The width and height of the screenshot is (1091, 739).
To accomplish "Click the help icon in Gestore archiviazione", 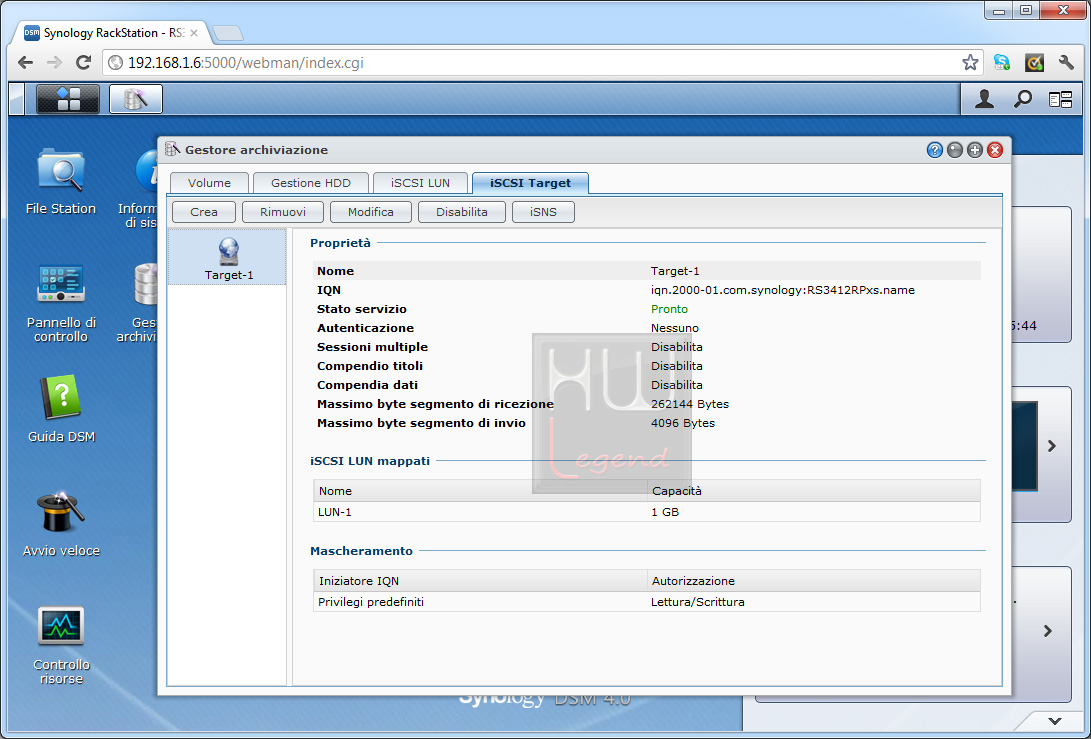I will [x=934, y=150].
